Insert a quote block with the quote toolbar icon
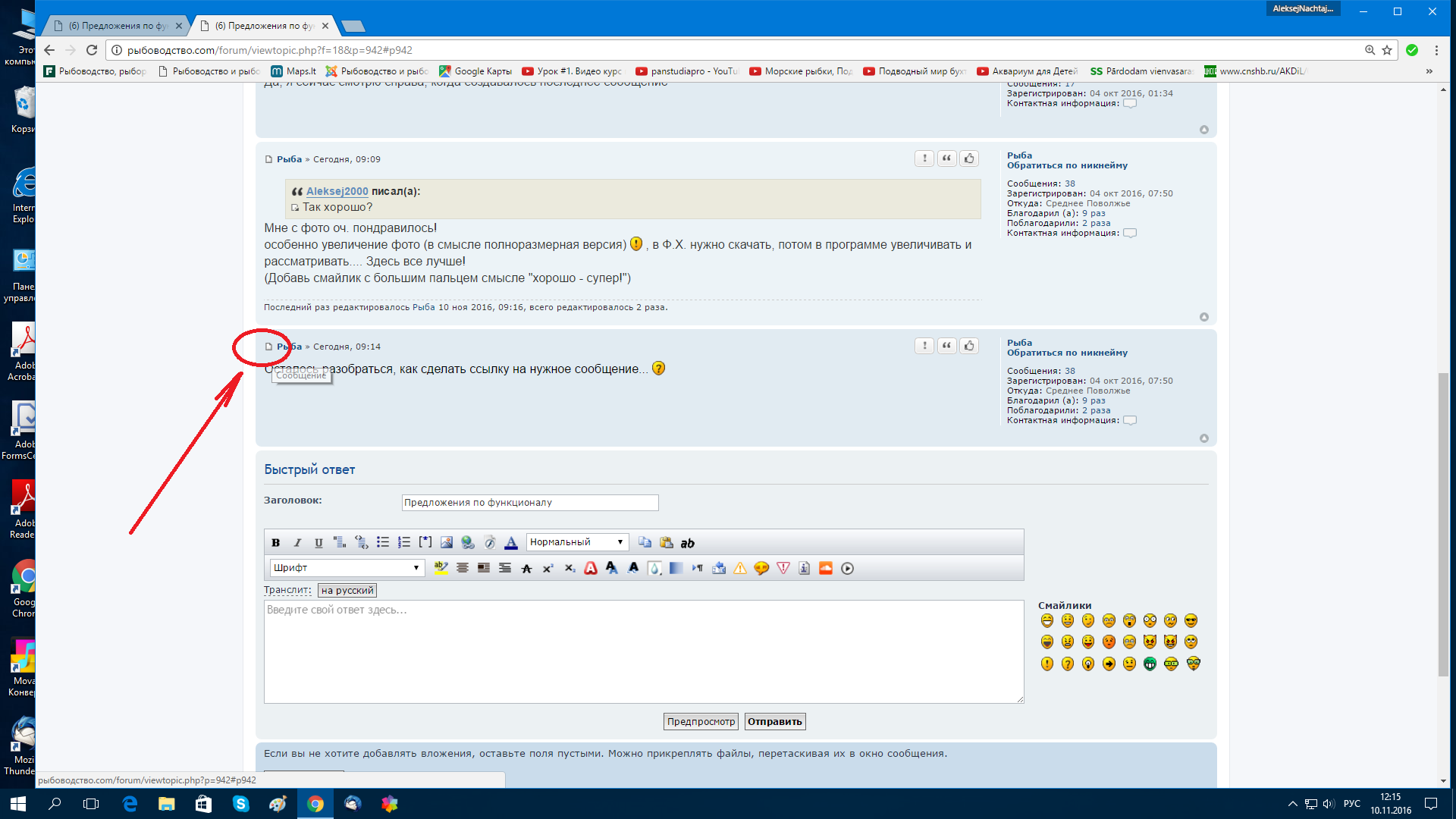 pos(340,542)
